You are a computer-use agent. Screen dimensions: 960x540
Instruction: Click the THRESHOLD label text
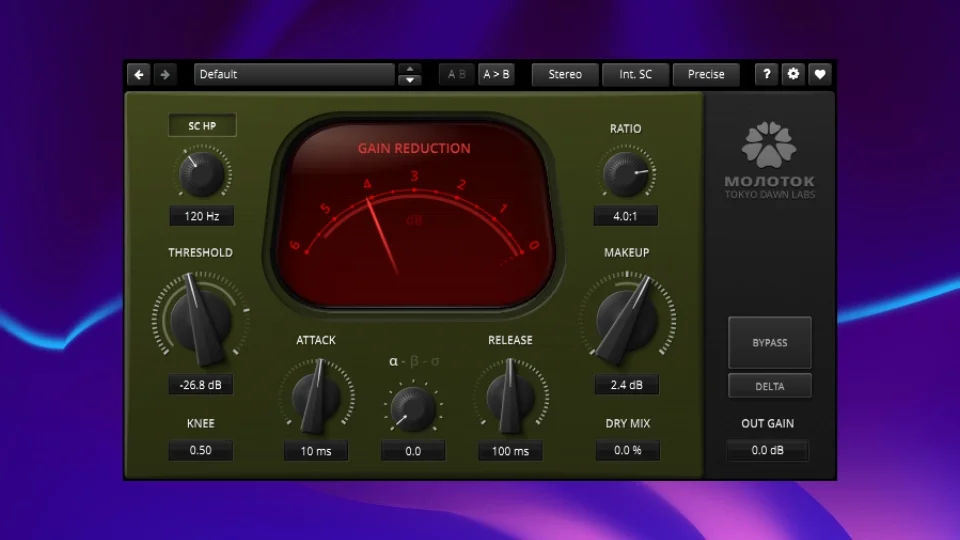click(200, 252)
